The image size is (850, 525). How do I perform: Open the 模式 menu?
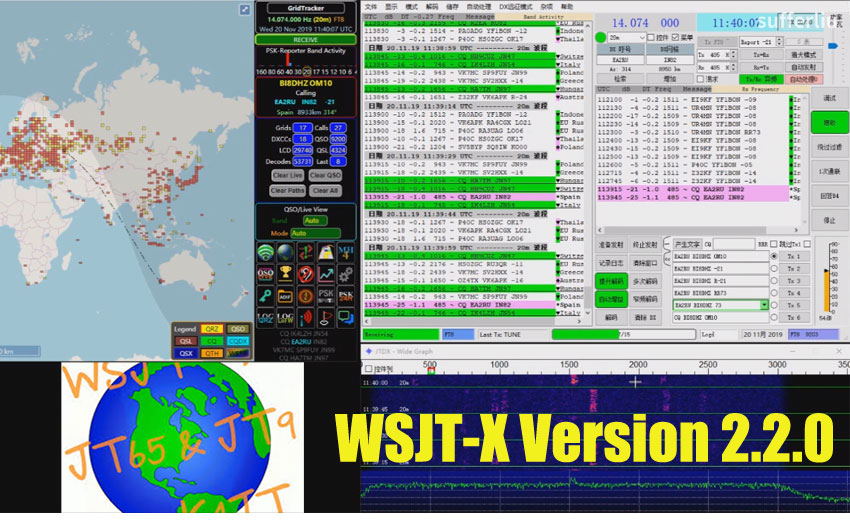point(411,7)
